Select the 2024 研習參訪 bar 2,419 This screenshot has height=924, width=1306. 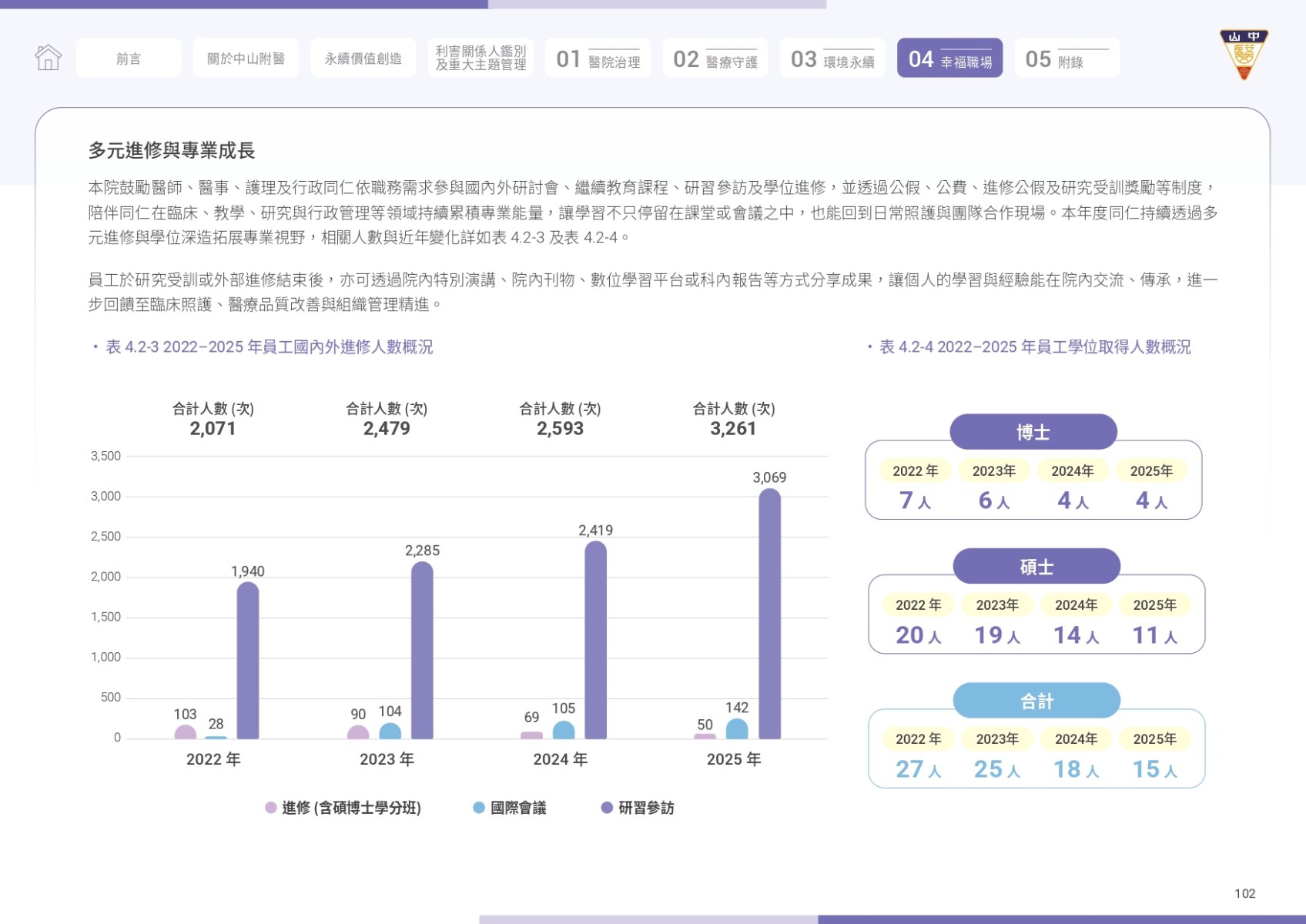pos(596,640)
